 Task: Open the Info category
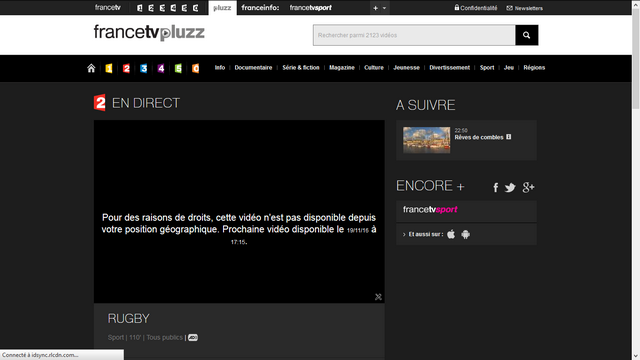(220, 68)
